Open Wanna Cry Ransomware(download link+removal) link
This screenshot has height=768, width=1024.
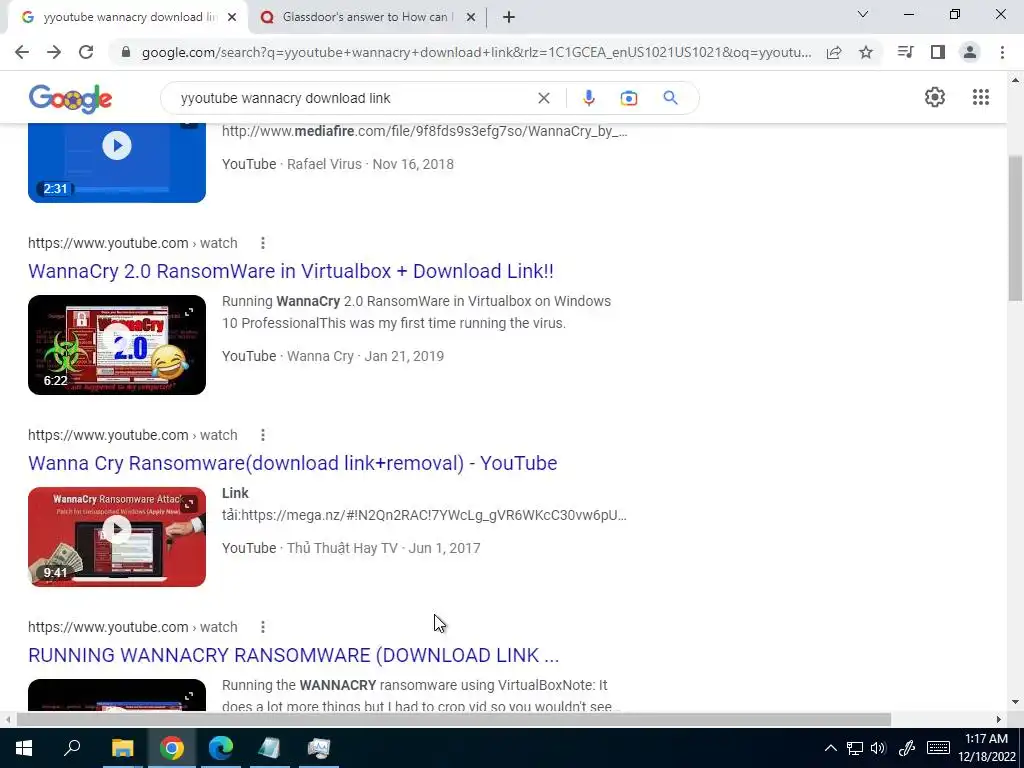[293, 463]
